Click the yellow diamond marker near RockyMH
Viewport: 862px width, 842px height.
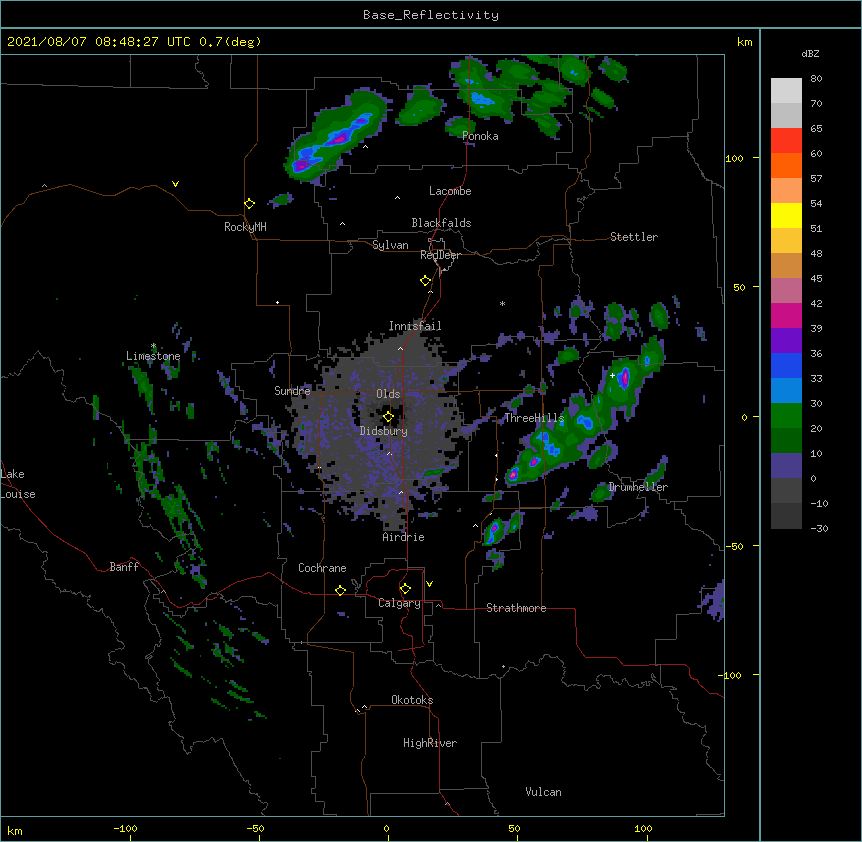pyautogui.click(x=250, y=204)
